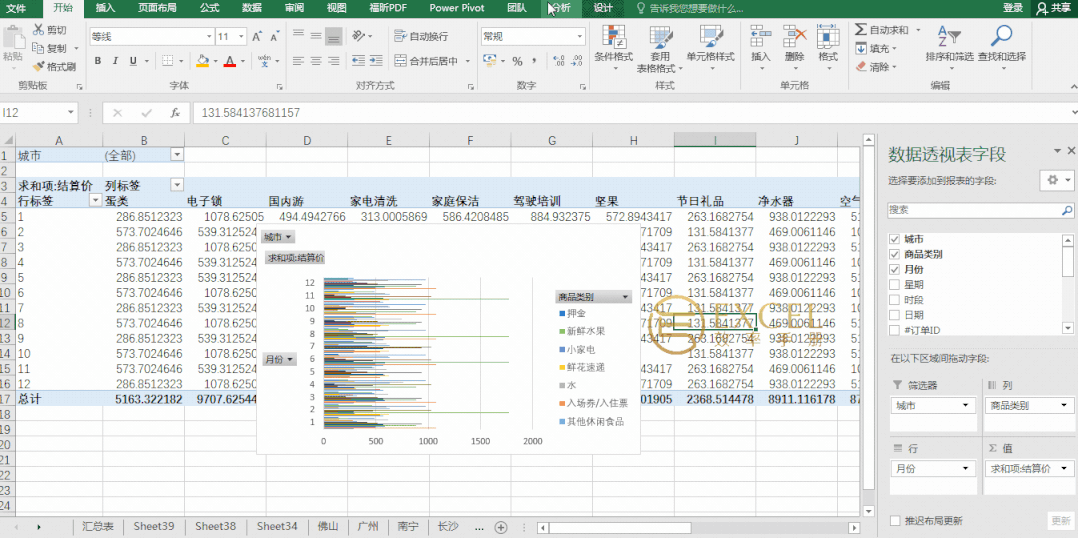Click the 城市 chart filter button
Image resolution: width=1078 pixels, height=538 pixels.
point(278,237)
